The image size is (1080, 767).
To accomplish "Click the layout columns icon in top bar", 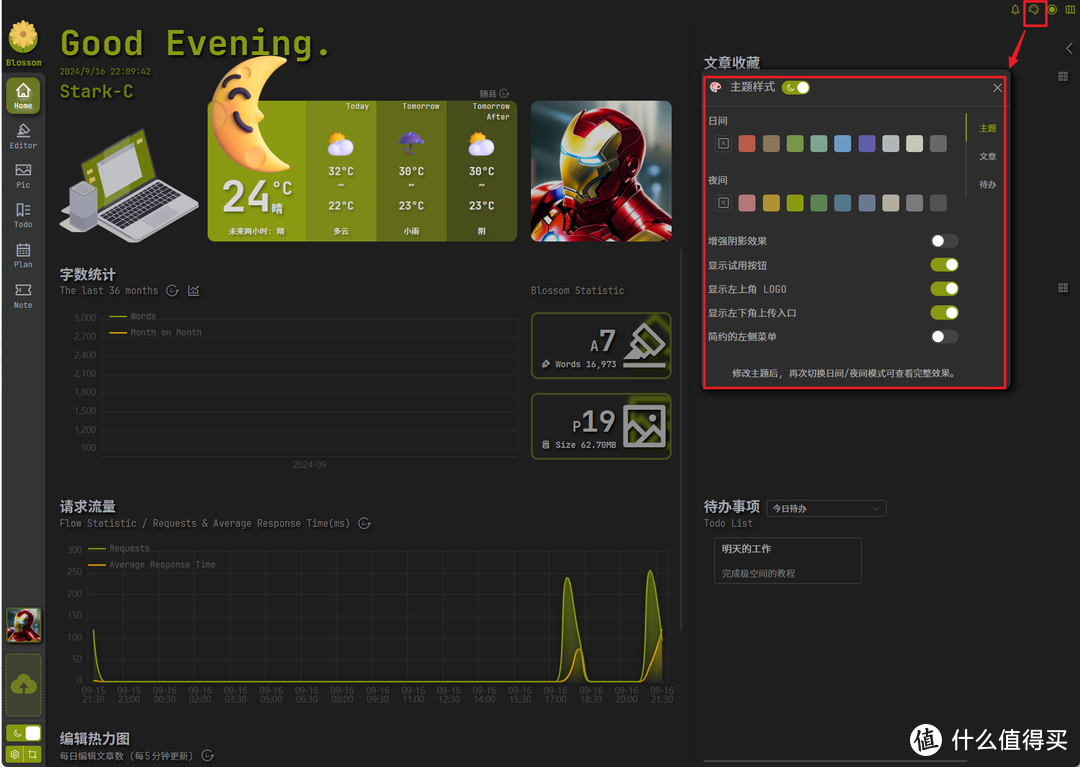I will [x=1070, y=10].
